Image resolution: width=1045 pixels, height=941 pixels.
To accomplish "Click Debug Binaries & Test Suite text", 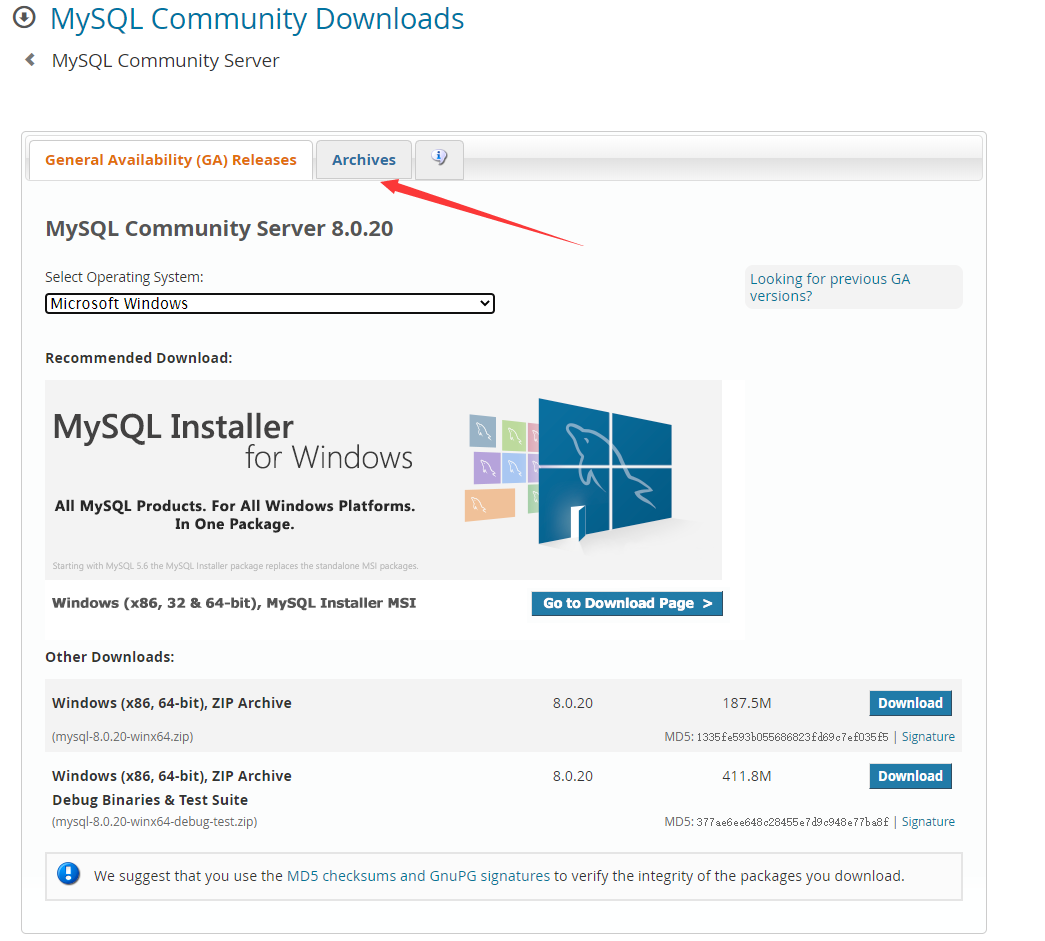I will click(x=150, y=800).
